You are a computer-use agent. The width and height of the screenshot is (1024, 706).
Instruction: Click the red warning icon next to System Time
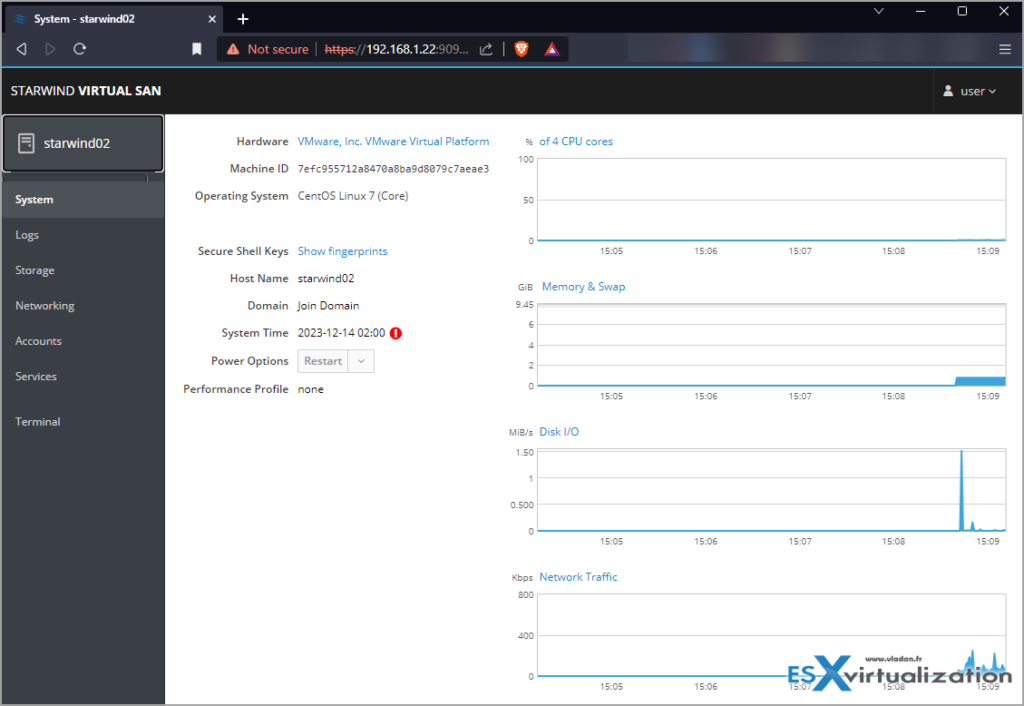coord(395,332)
